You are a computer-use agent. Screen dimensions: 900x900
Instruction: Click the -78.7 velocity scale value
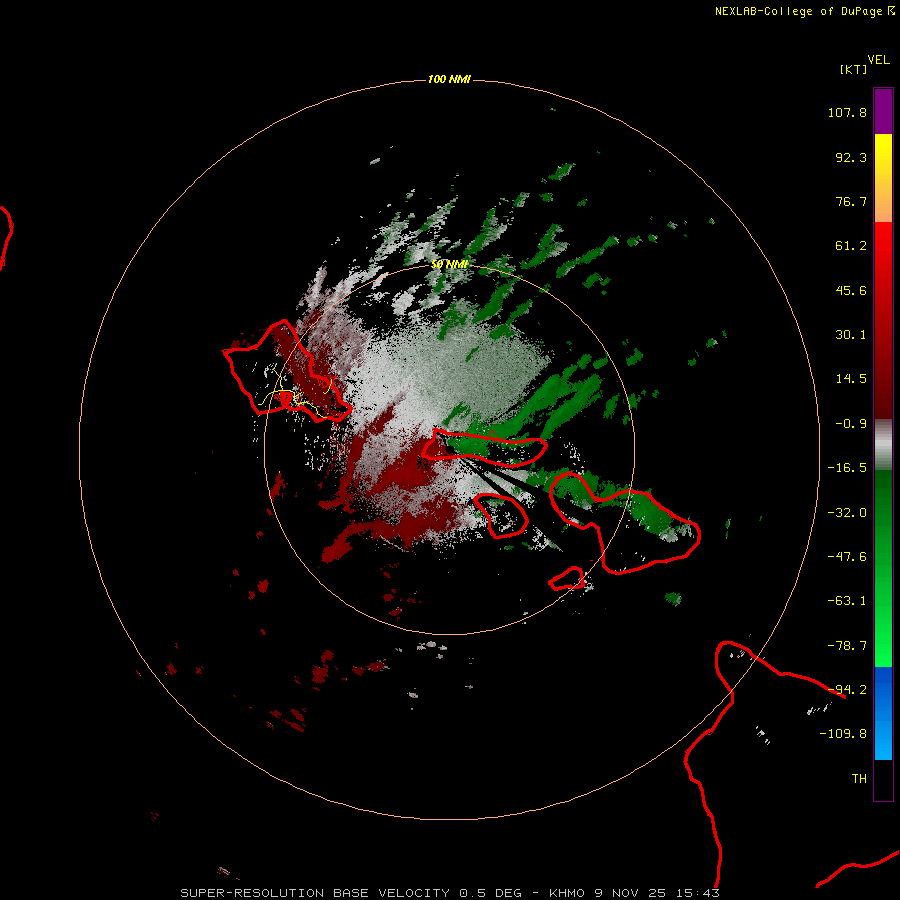point(847,646)
